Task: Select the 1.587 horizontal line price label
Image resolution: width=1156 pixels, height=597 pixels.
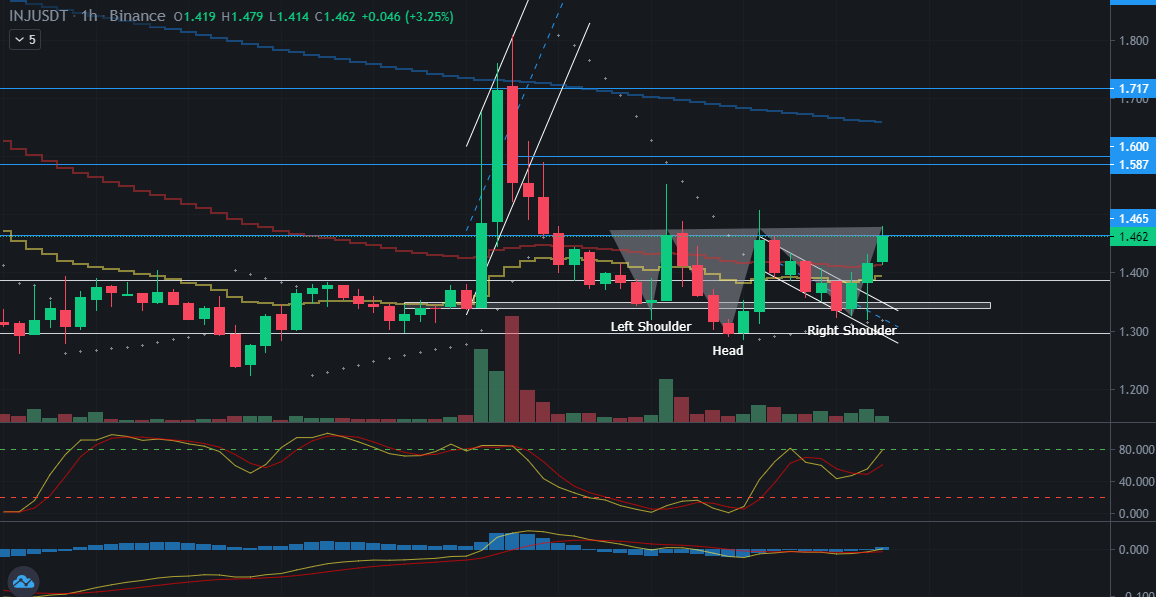Action: (1132, 165)
